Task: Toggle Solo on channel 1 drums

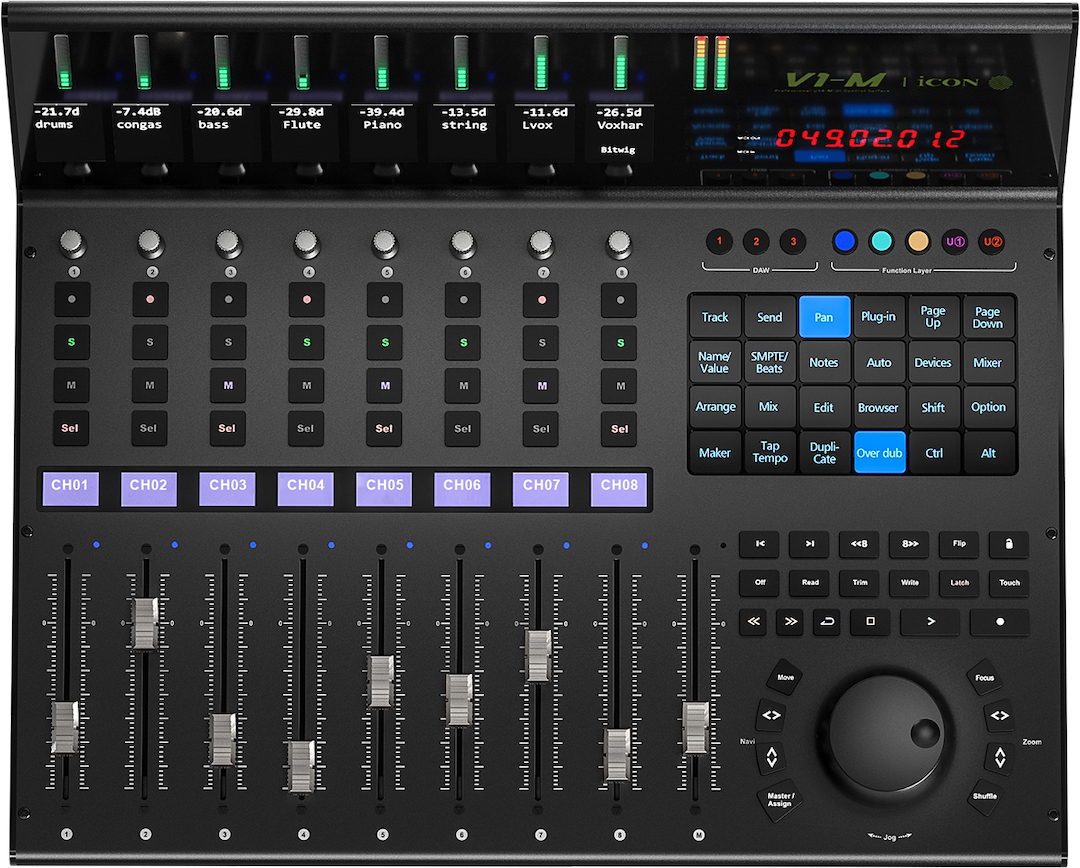Action: [71, 342]
